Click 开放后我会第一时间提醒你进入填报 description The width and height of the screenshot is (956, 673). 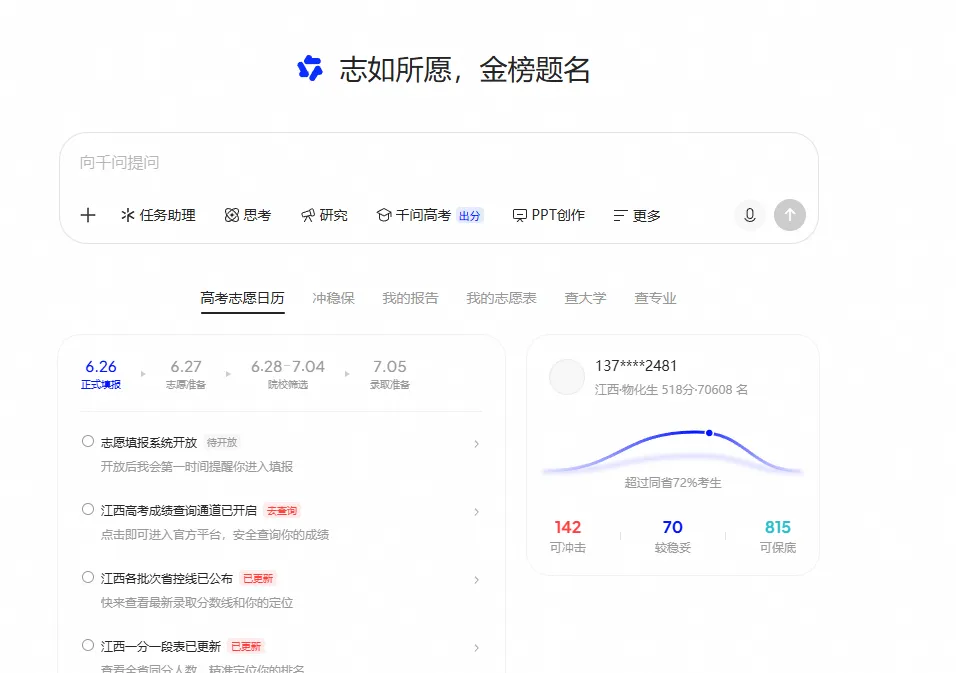[x=197, y=467]
